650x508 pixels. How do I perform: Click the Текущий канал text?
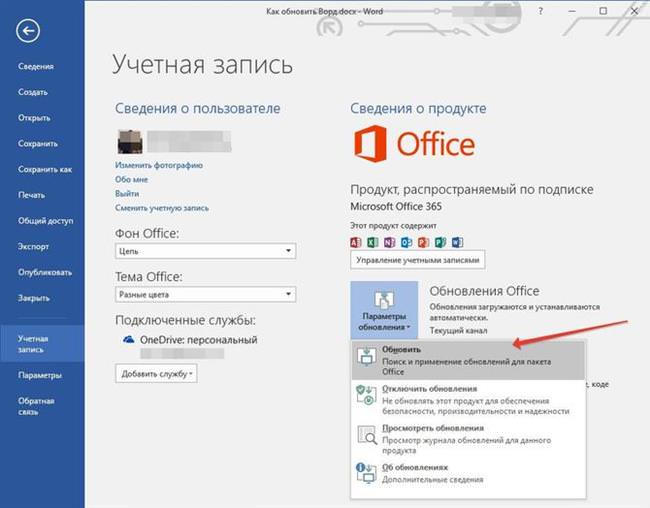(458, 331)
